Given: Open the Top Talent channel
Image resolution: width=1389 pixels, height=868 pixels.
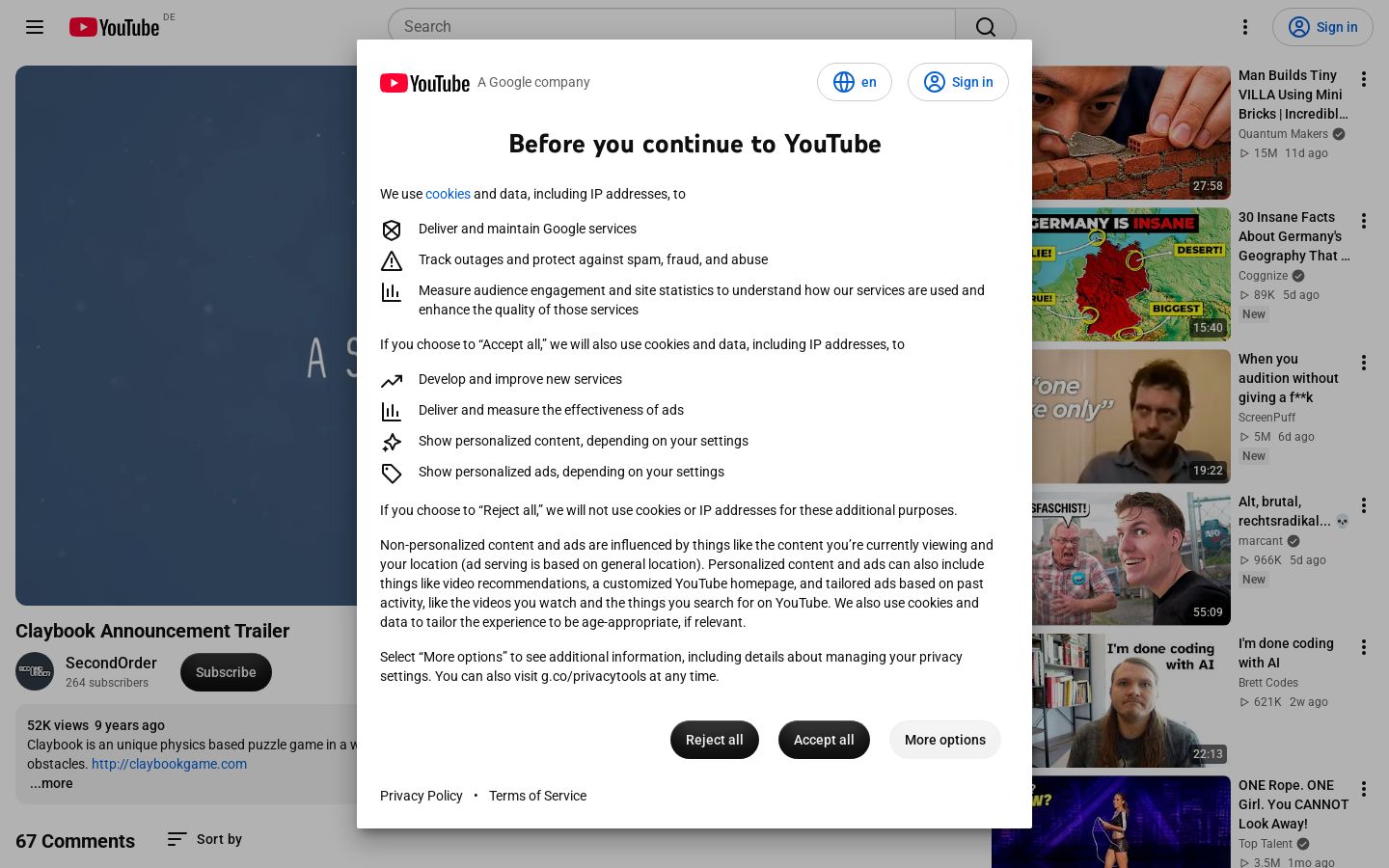Looking at the screenshot, I should click(1265, 844).
